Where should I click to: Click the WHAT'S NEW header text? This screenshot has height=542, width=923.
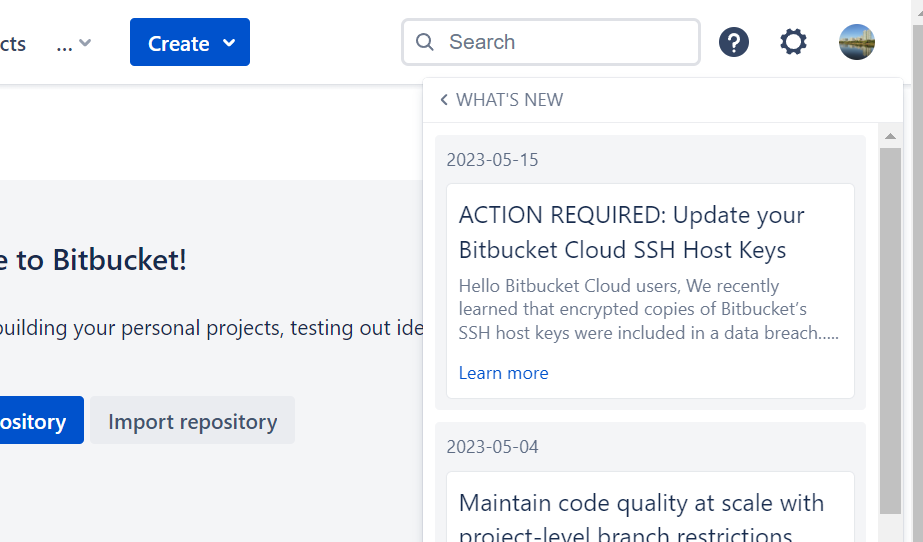tap(510, 100)
